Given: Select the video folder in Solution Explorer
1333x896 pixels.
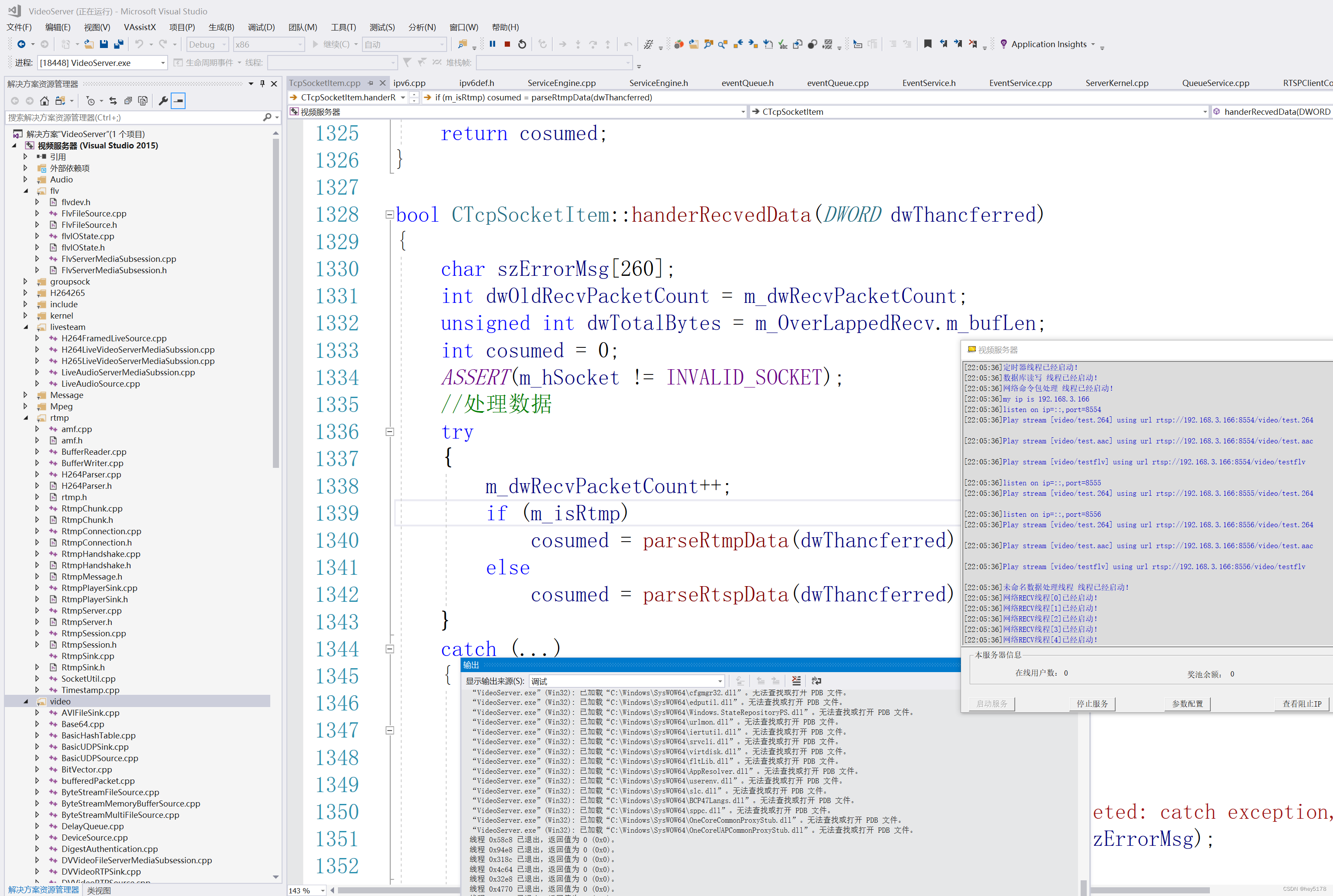Looking at the screenshot, I should [60, 701].
